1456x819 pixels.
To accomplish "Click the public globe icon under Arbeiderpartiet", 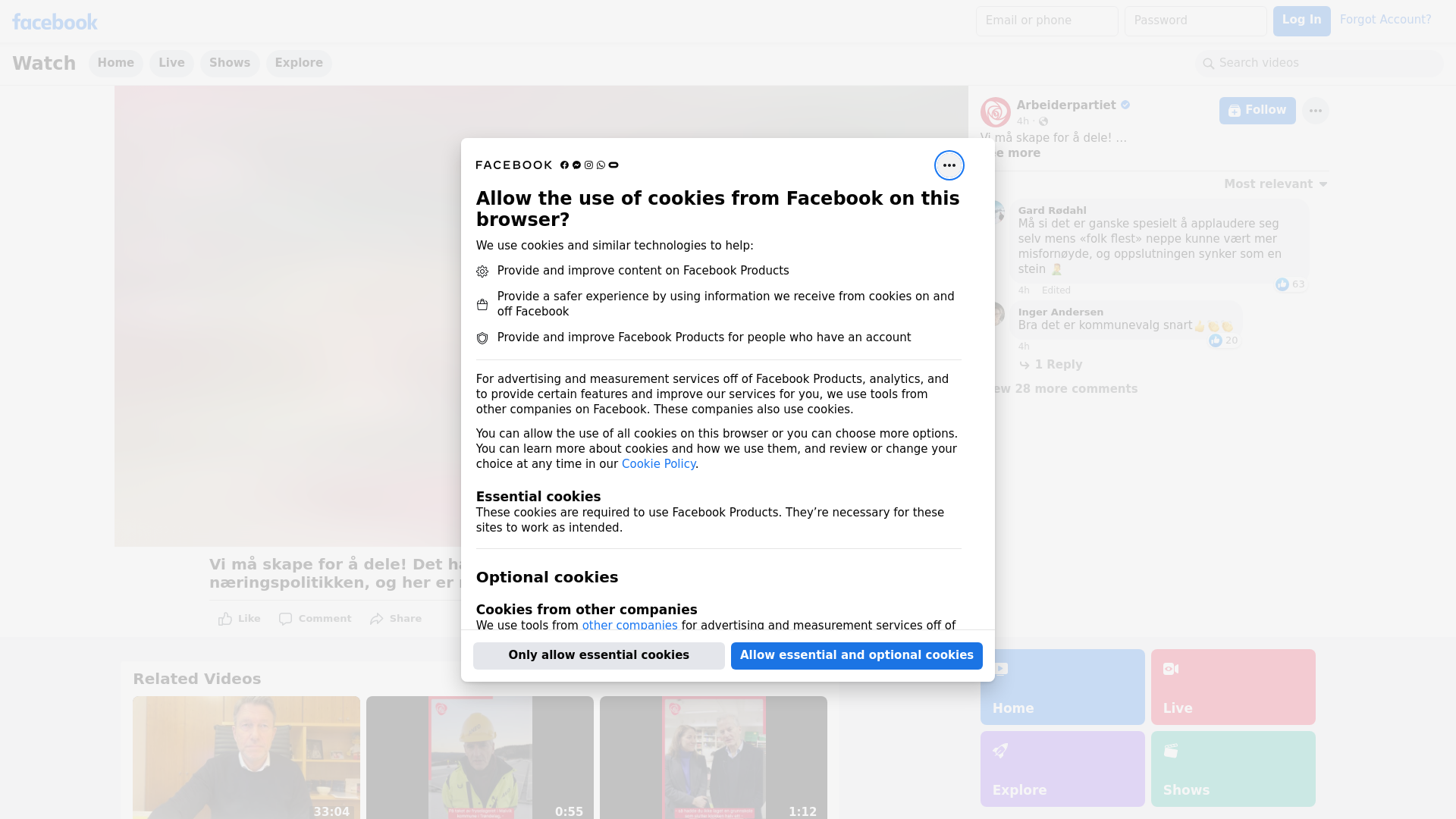I will click(1043, 121).
